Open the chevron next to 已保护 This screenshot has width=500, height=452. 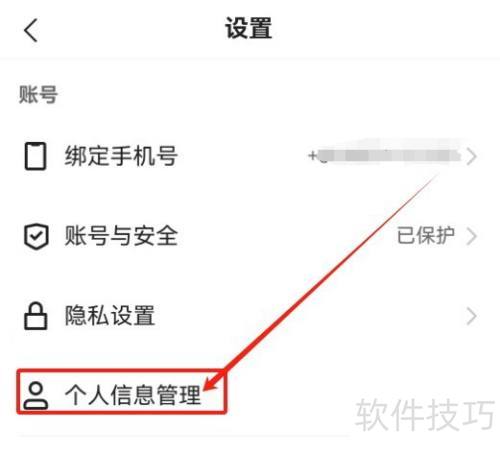click(471, 236)
